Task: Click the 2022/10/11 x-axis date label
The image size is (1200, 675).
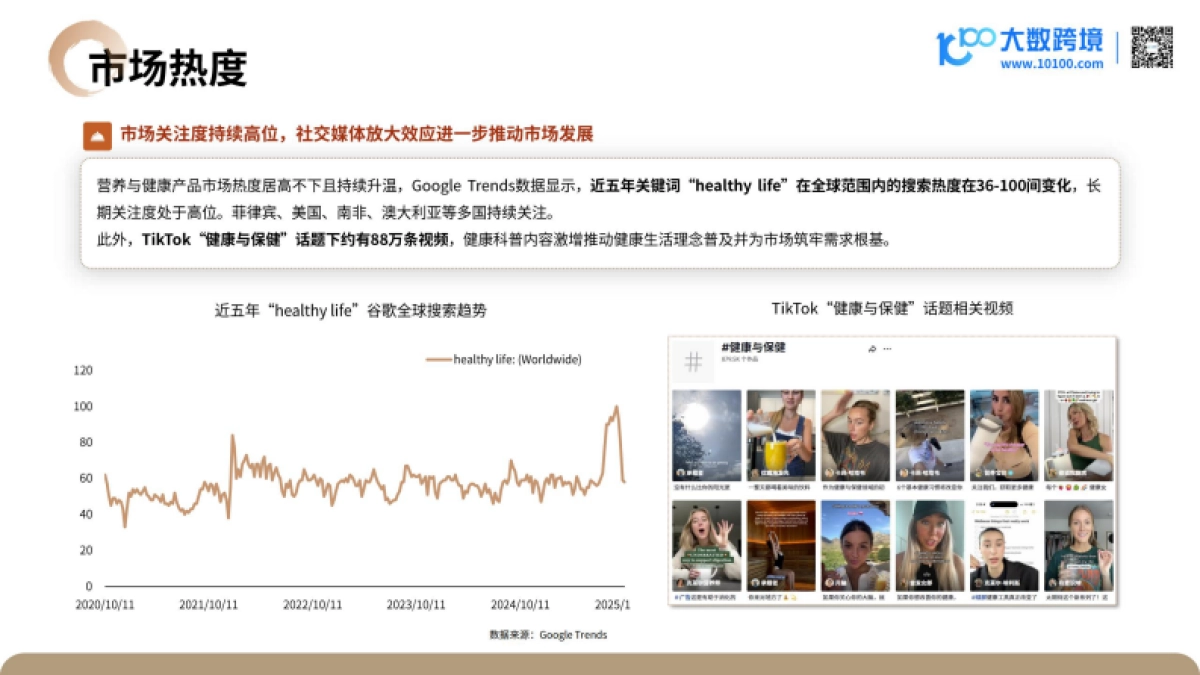Action: pyautogui.click(x=313, y=605)
